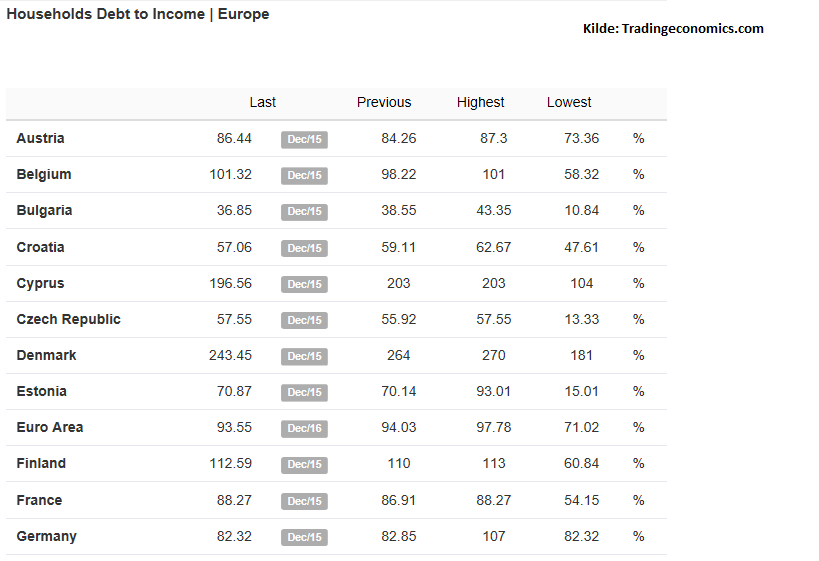
Task: Click the Households Debt to Income heading
Action: click(x=137, y=14)
